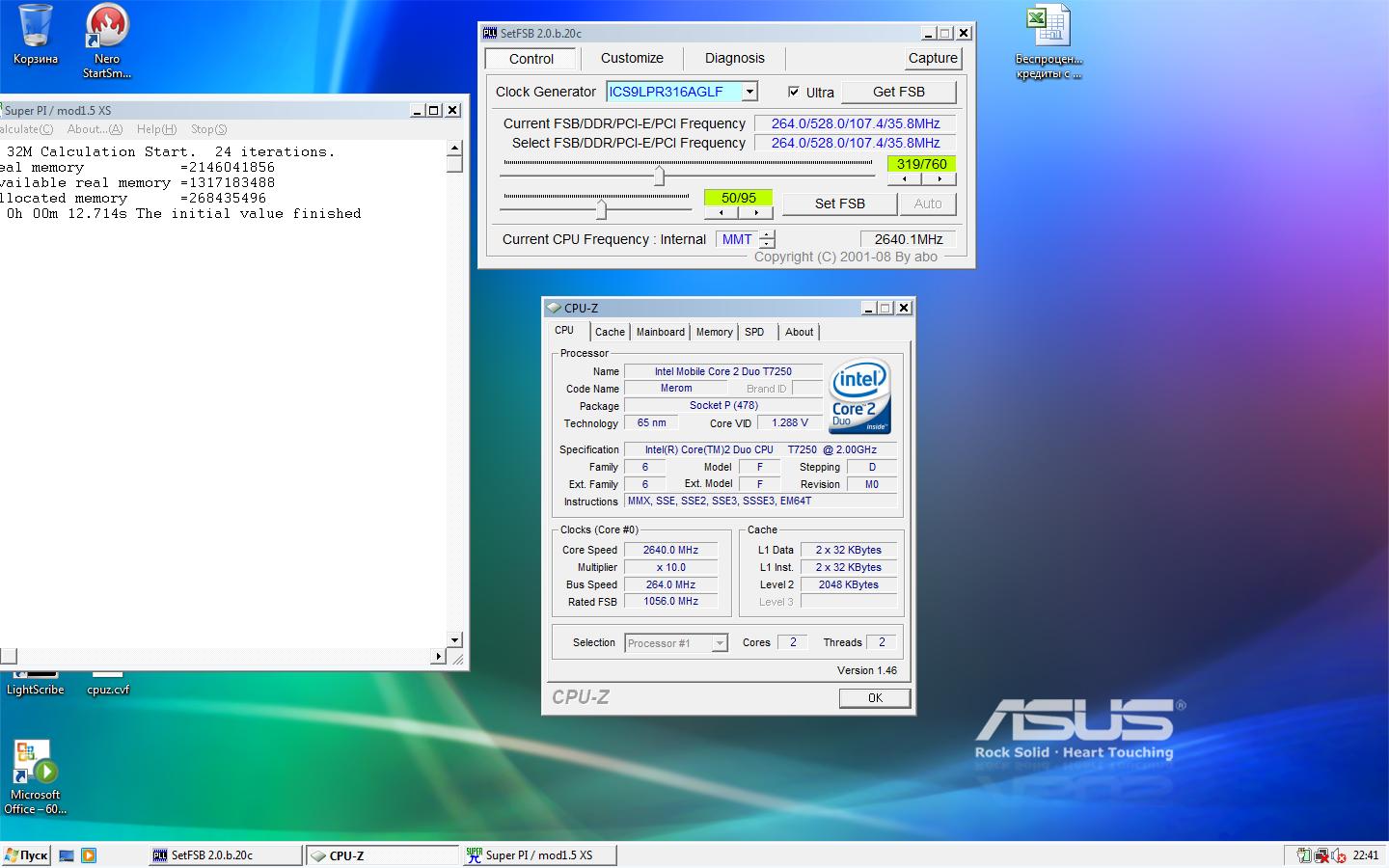Click the show desktop quick launch icon
Image resolution: width=1389 pixels, height=868 pixels.
67,855
